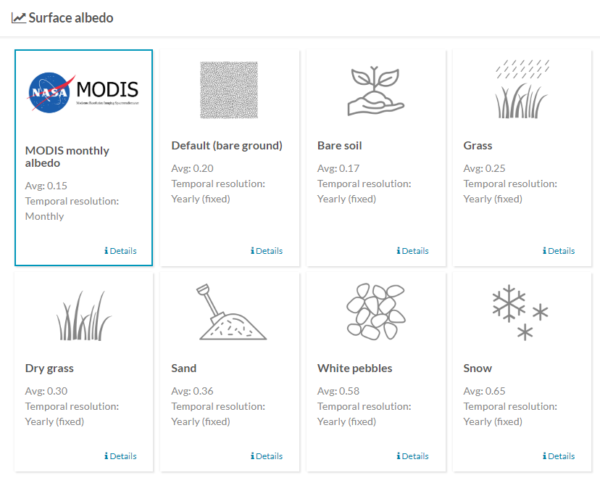Click the Sand shovel pile icon

[x=232, y=312]
